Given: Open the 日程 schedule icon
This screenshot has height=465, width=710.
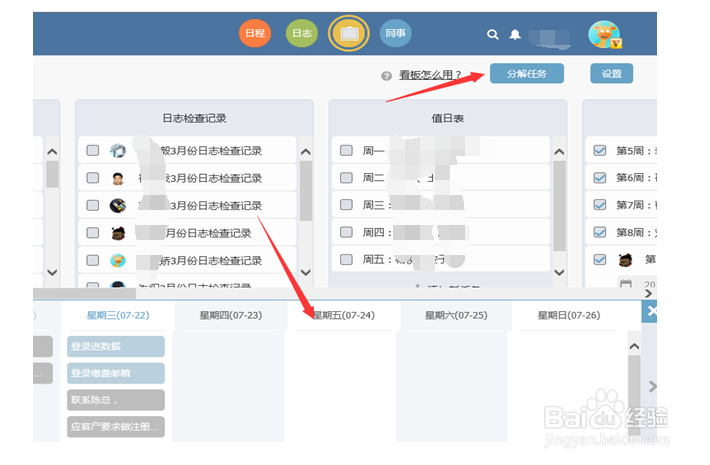Looking at the screenshot, I should click(255, 34).
